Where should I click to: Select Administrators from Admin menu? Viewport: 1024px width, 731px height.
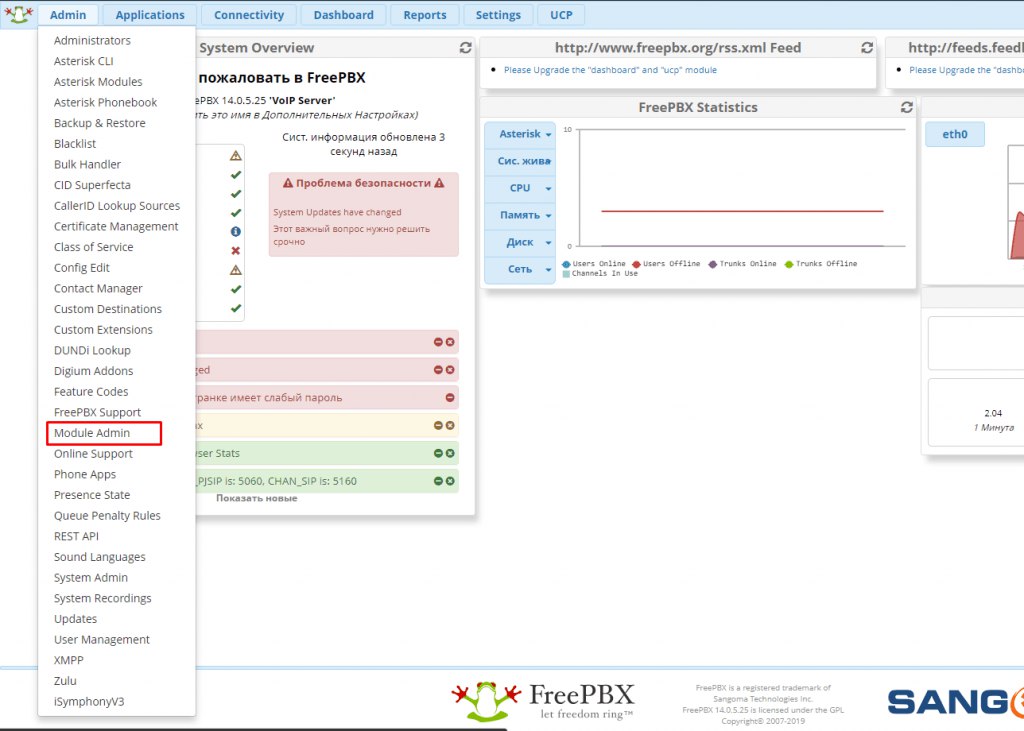pyautogui.click(x=92, y=41)
